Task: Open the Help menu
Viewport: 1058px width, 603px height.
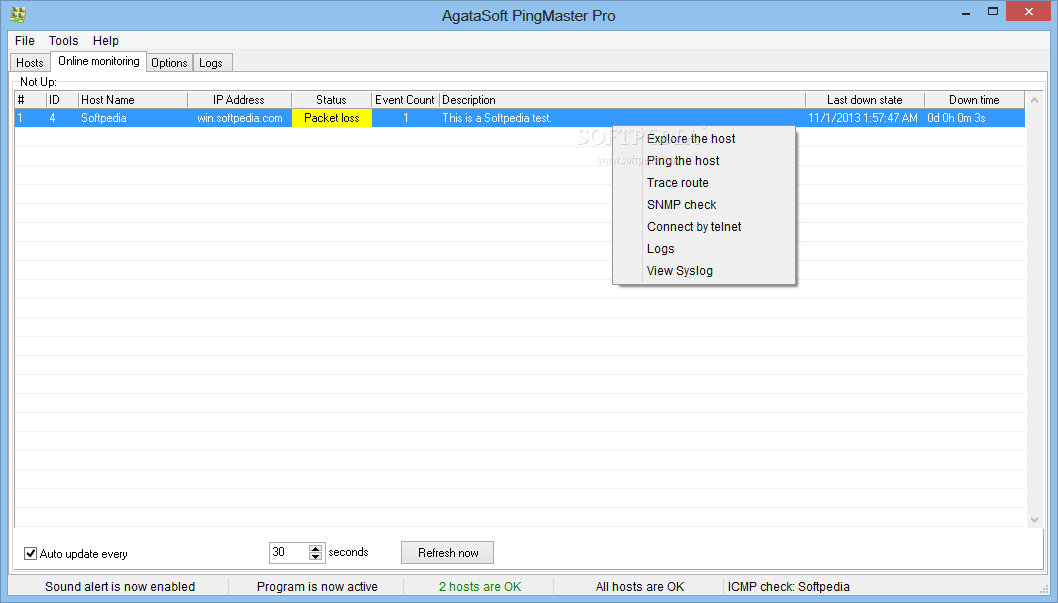Action: pyautogui.click(x=106, y=40)
